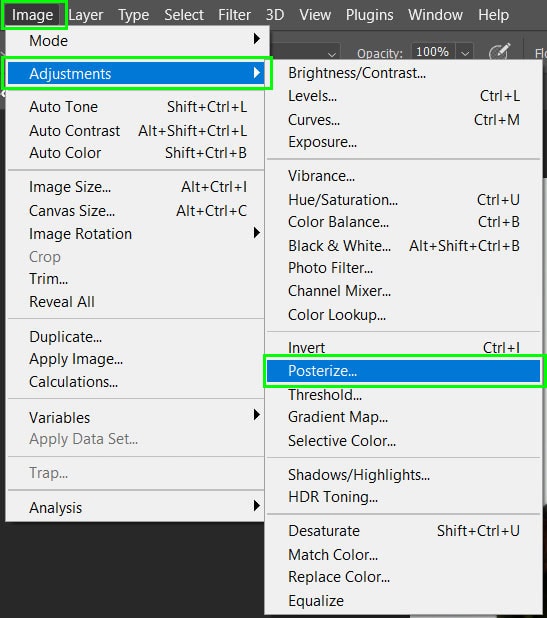Viewport: 547px width, 618px height.
Task: Apply Auto Contrast to image
Action: coord(135,130)
